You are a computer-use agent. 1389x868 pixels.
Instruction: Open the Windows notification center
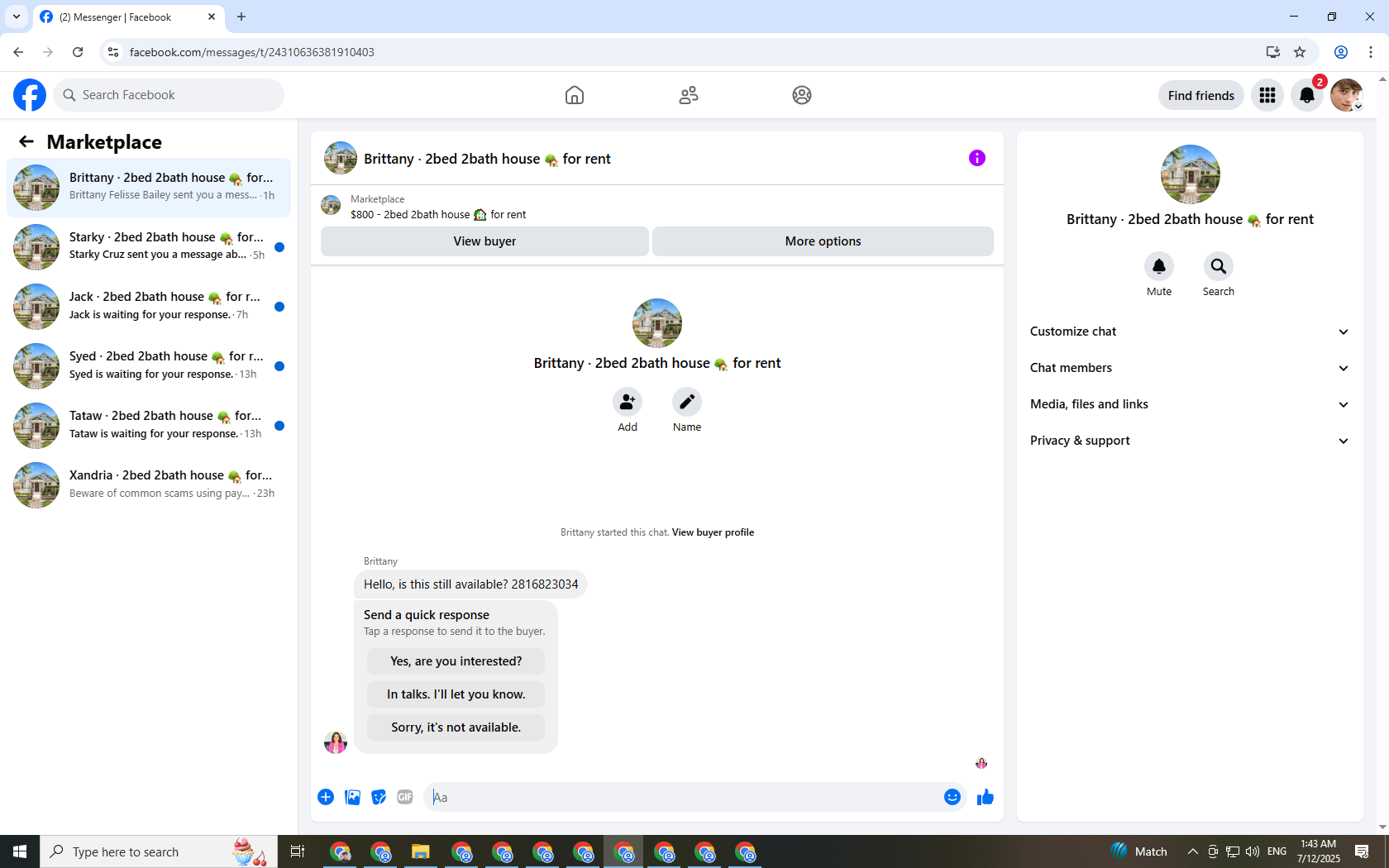coord(1362,851)
